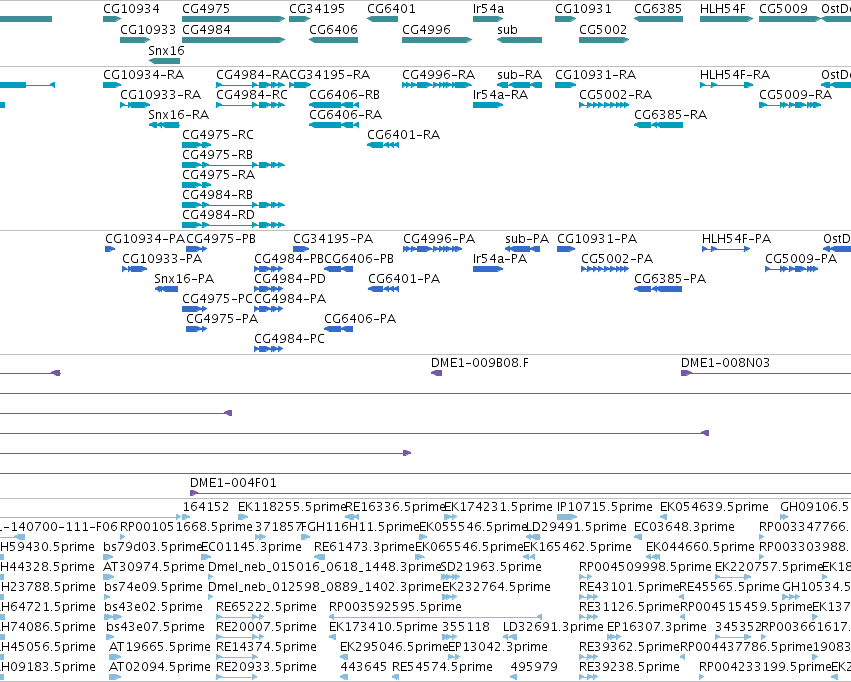Viewport: 851px width, 682px height.
Task: Click transcript CG4984-RD label
Action: coord(218,215)
